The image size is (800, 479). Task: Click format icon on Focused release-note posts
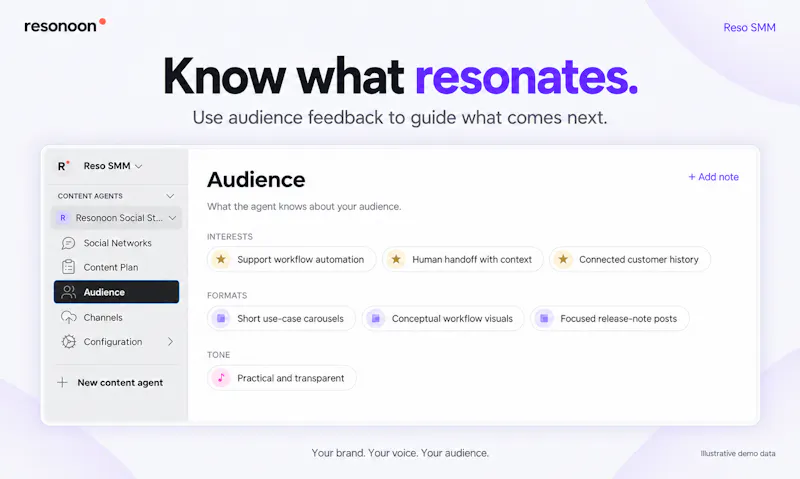[544, 318]
